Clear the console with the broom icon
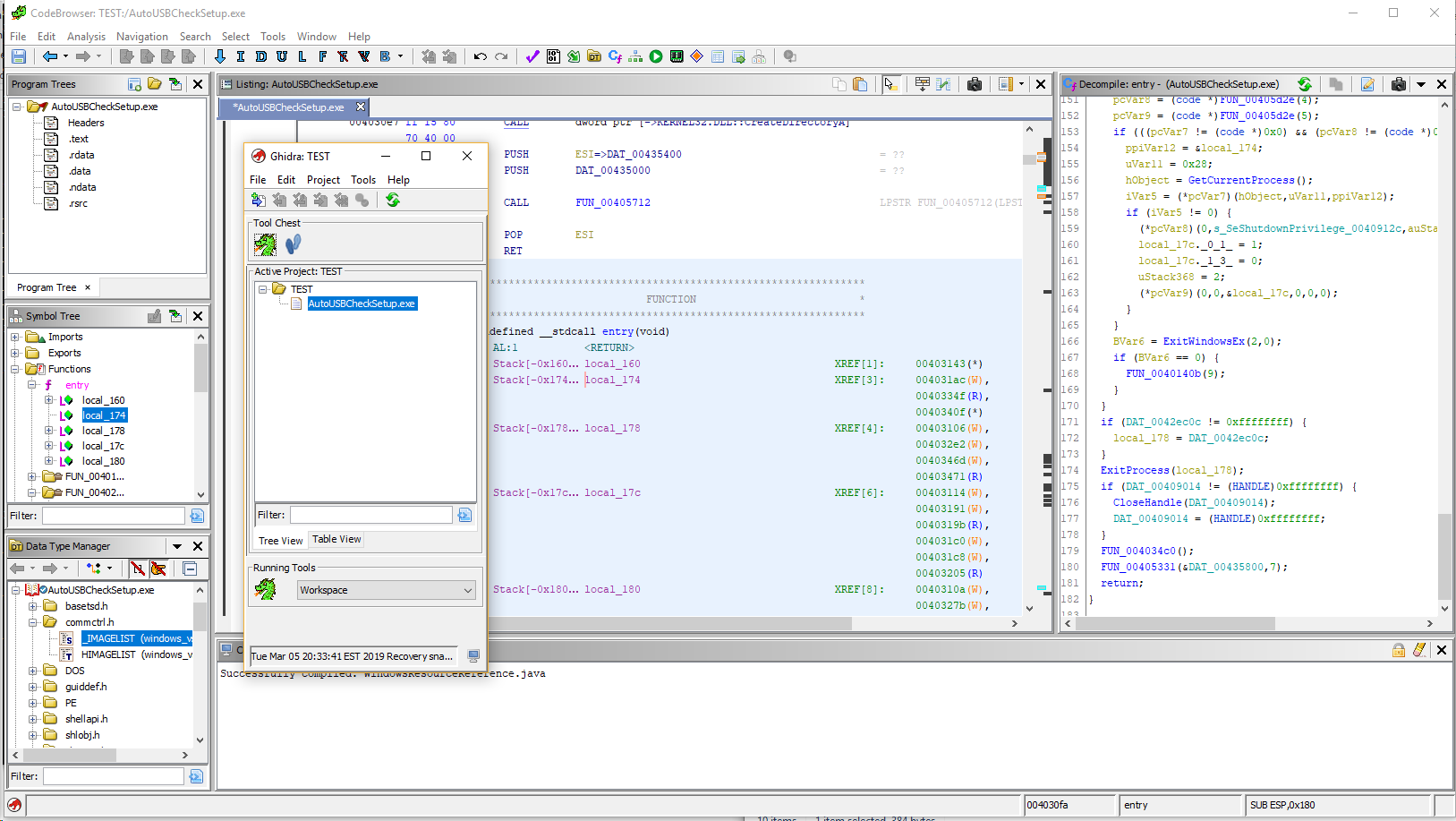The width and height of the screenshot is (1456, 821). (x=1419, y=650)
